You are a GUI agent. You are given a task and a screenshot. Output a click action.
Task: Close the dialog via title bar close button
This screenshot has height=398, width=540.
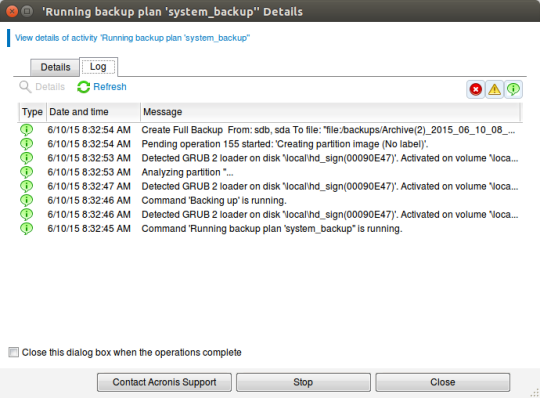[x=12, y=11]
